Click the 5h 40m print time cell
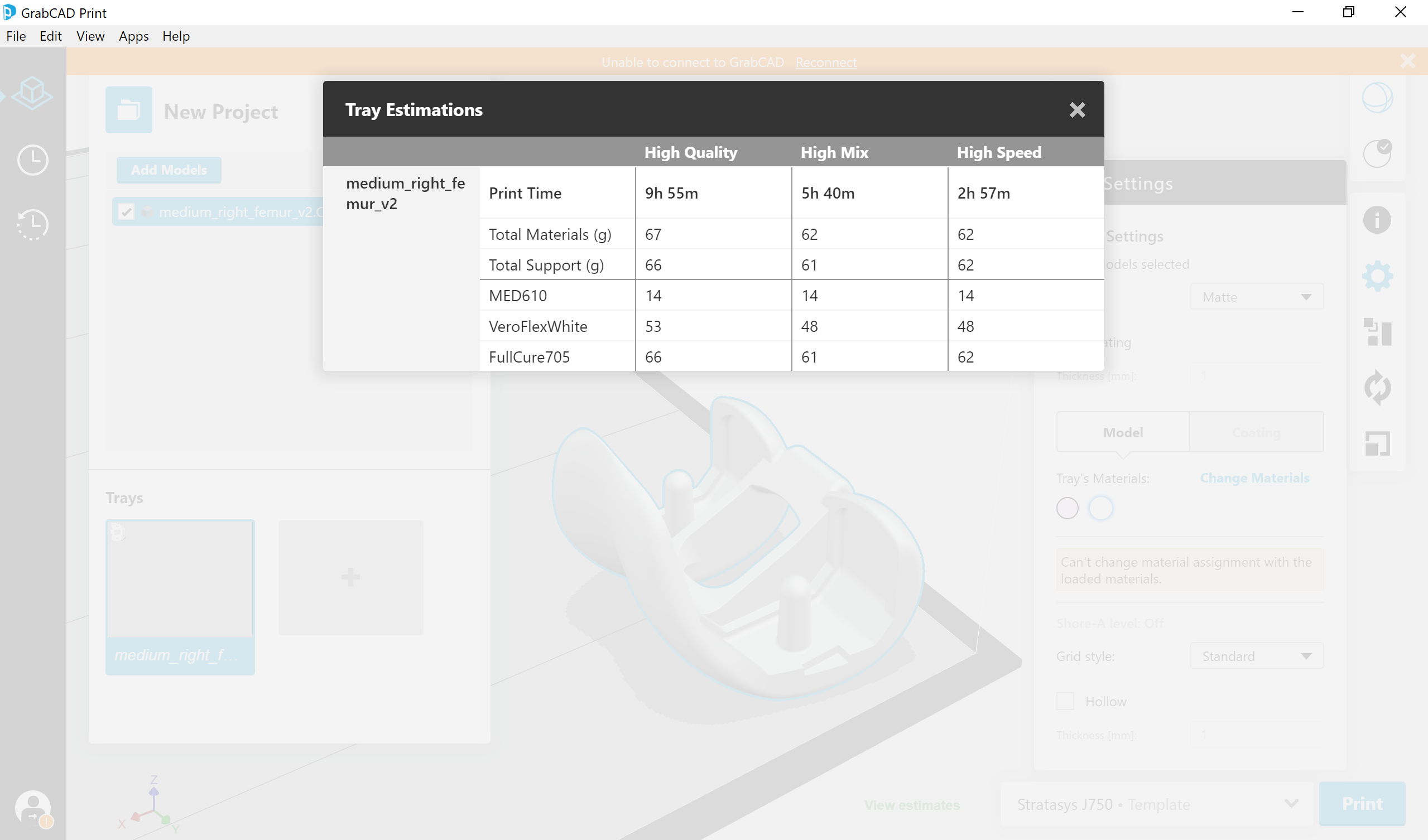 [869, 193]
